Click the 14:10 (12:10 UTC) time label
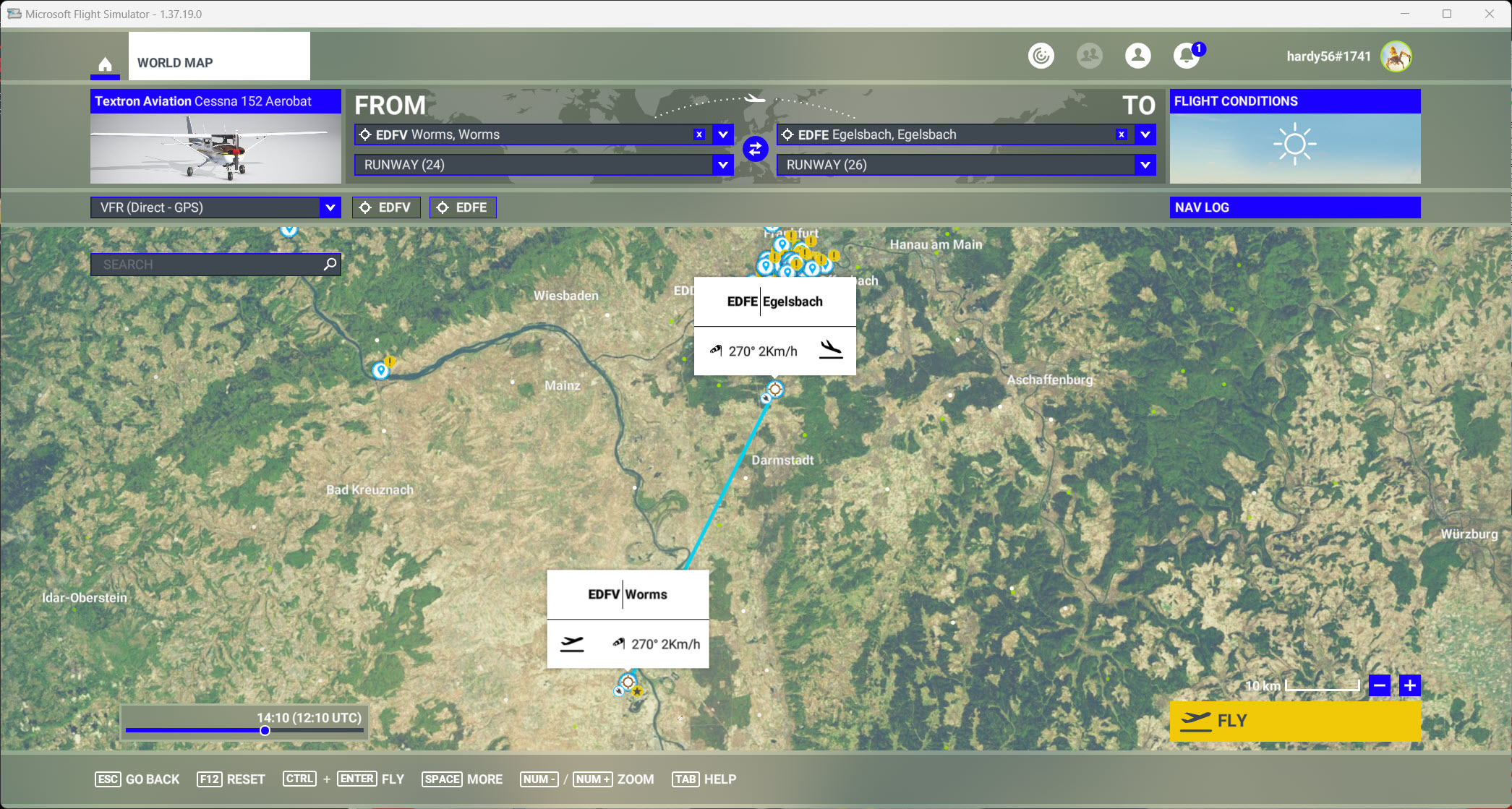The height and width of the screenshot is (809, 1512). click(309, 718)
